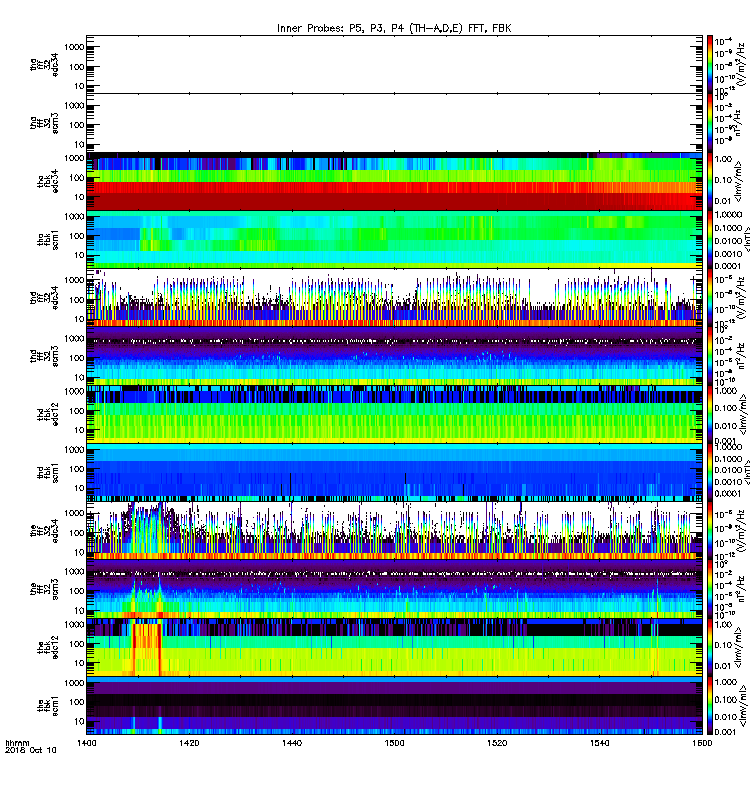Click the 'the fbk scm1' y-axis label

tap(47, 706)
